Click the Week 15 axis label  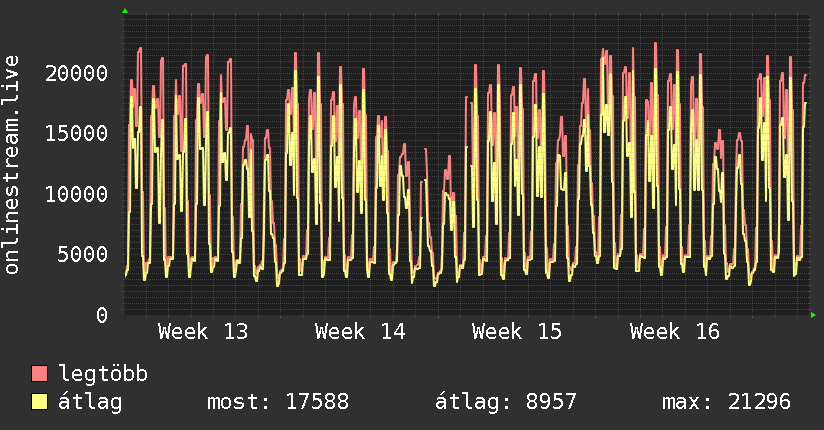(x=517, y=332)
